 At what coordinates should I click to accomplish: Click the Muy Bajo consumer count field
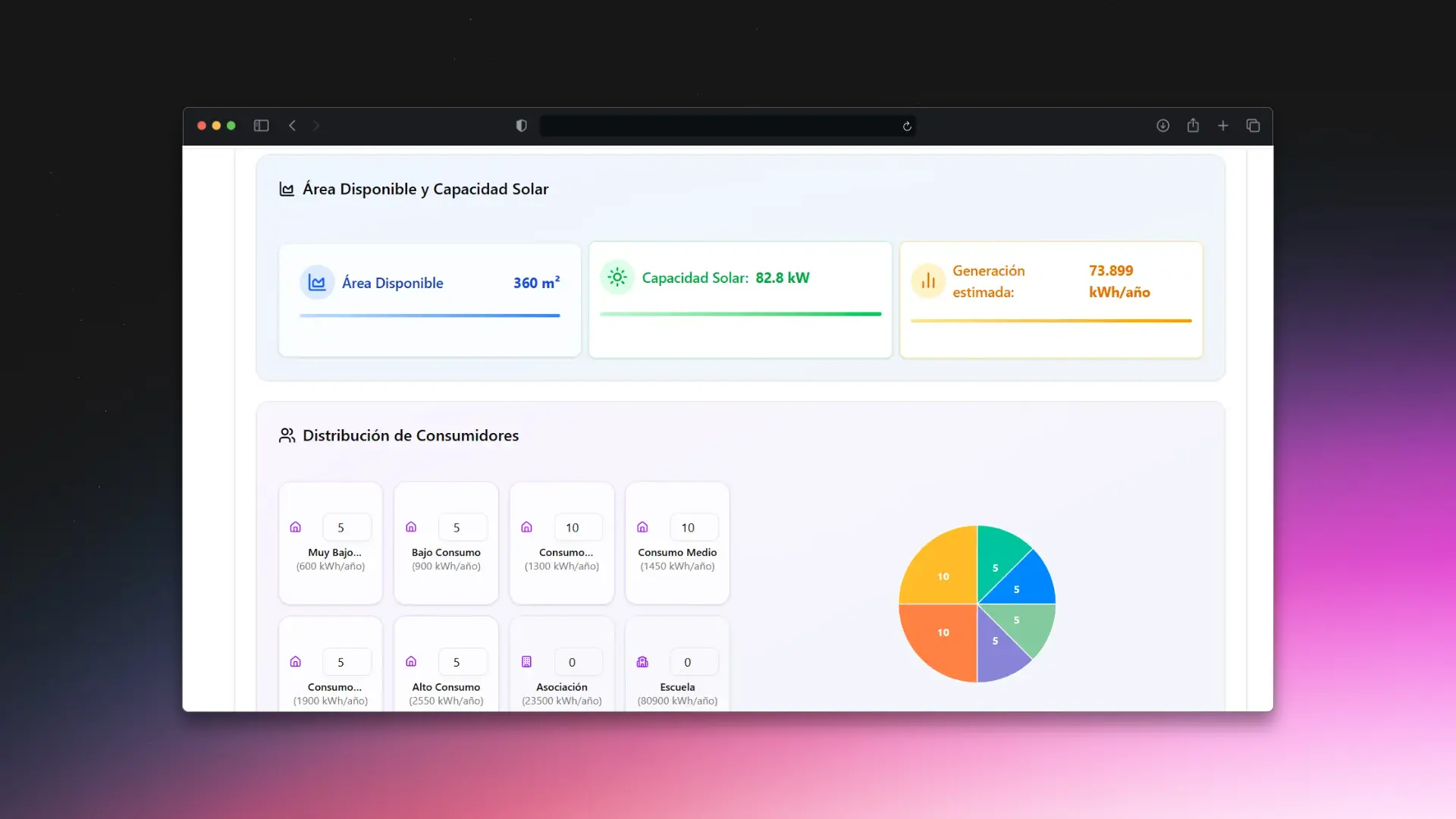pyautogui.click(x=347, y=528)
